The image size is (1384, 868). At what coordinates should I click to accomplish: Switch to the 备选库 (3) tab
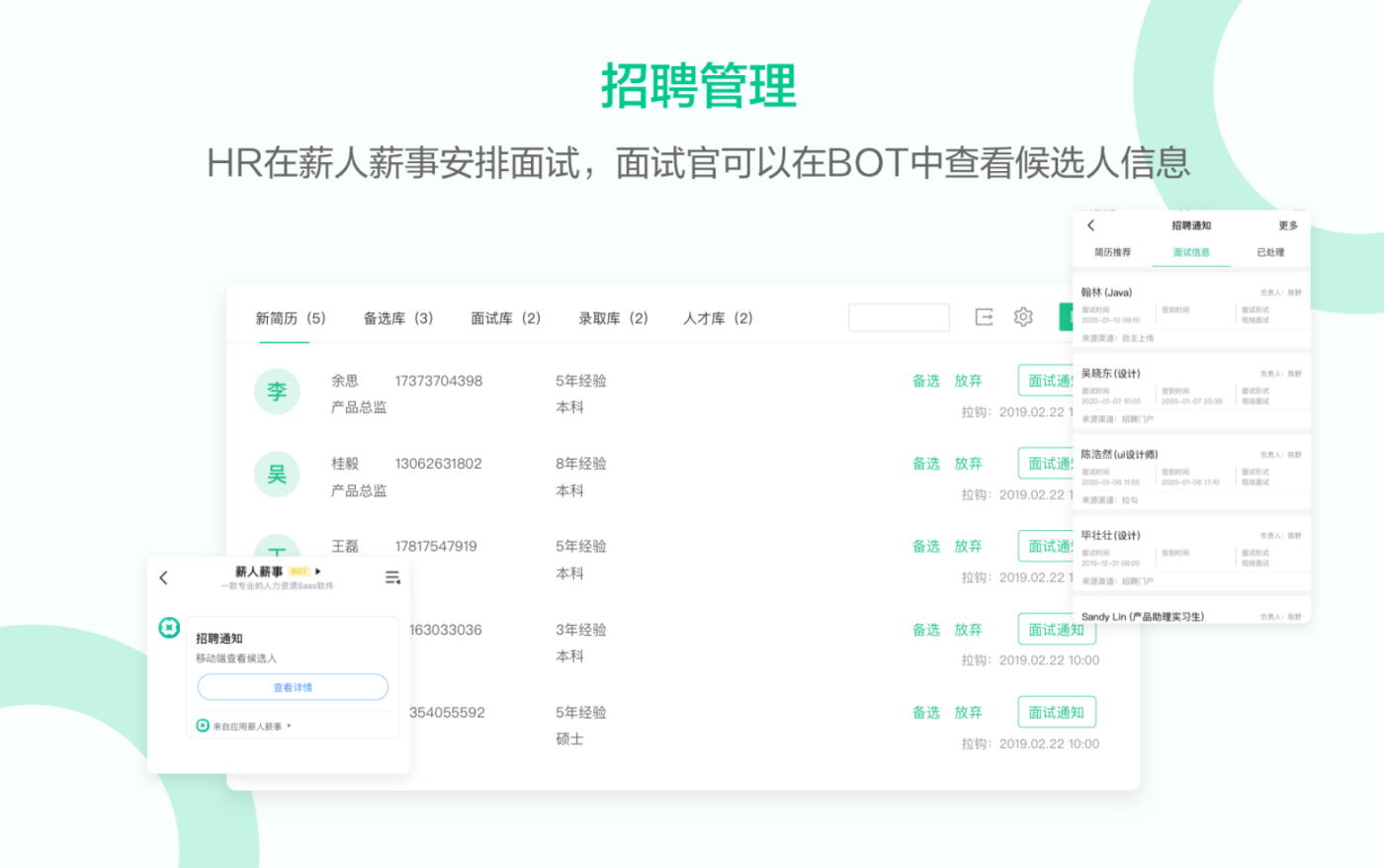pos(397,318)
